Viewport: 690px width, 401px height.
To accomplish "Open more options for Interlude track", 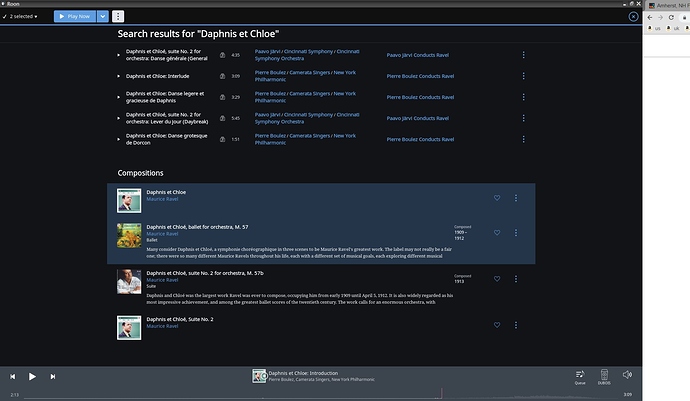I will (523, 76).
